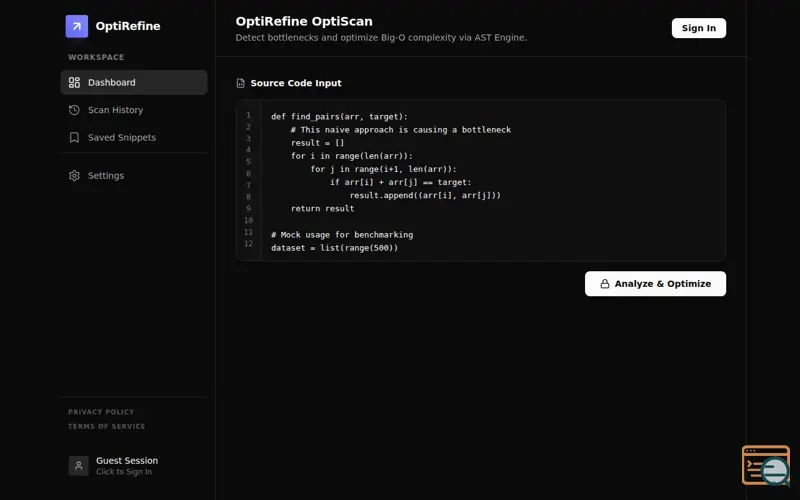Click the Sign In button
This screenshot has height=500, width=800.
tap(698, 28)
